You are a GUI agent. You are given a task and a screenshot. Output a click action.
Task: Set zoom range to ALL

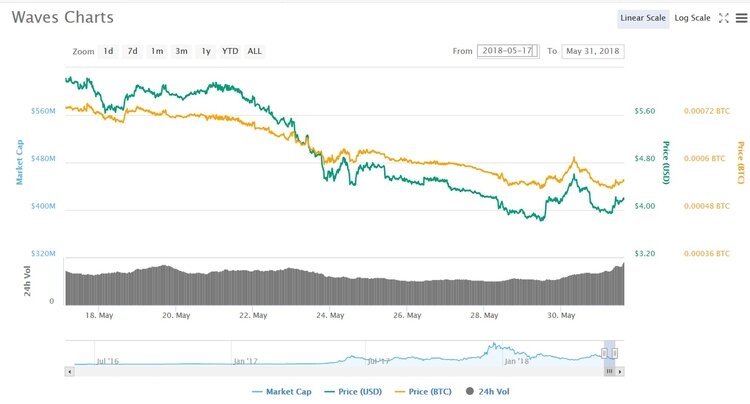[x=254, y=51]
